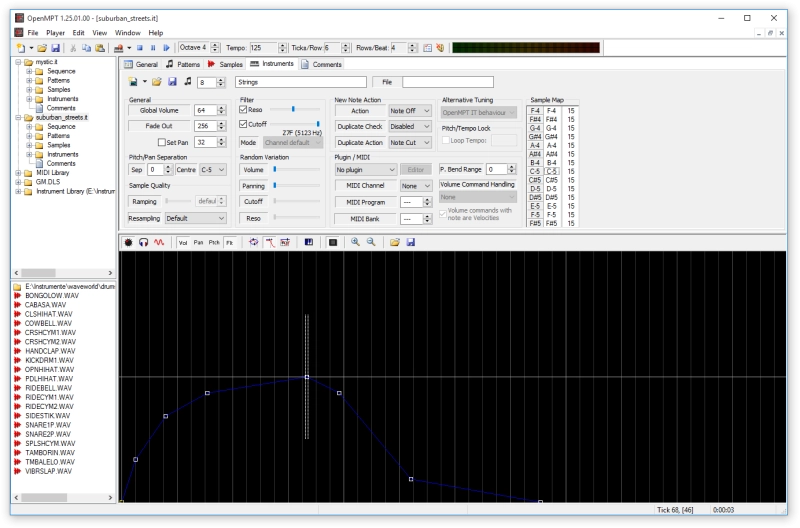Click the Global Volume button
The image size is (800, 528).
pos(159,110)
